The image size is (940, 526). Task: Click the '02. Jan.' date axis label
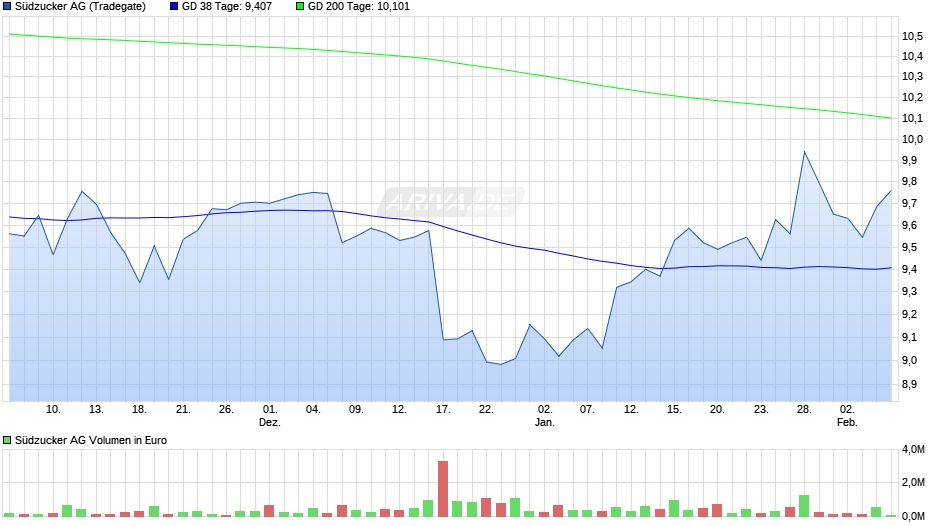click(544, 416)
